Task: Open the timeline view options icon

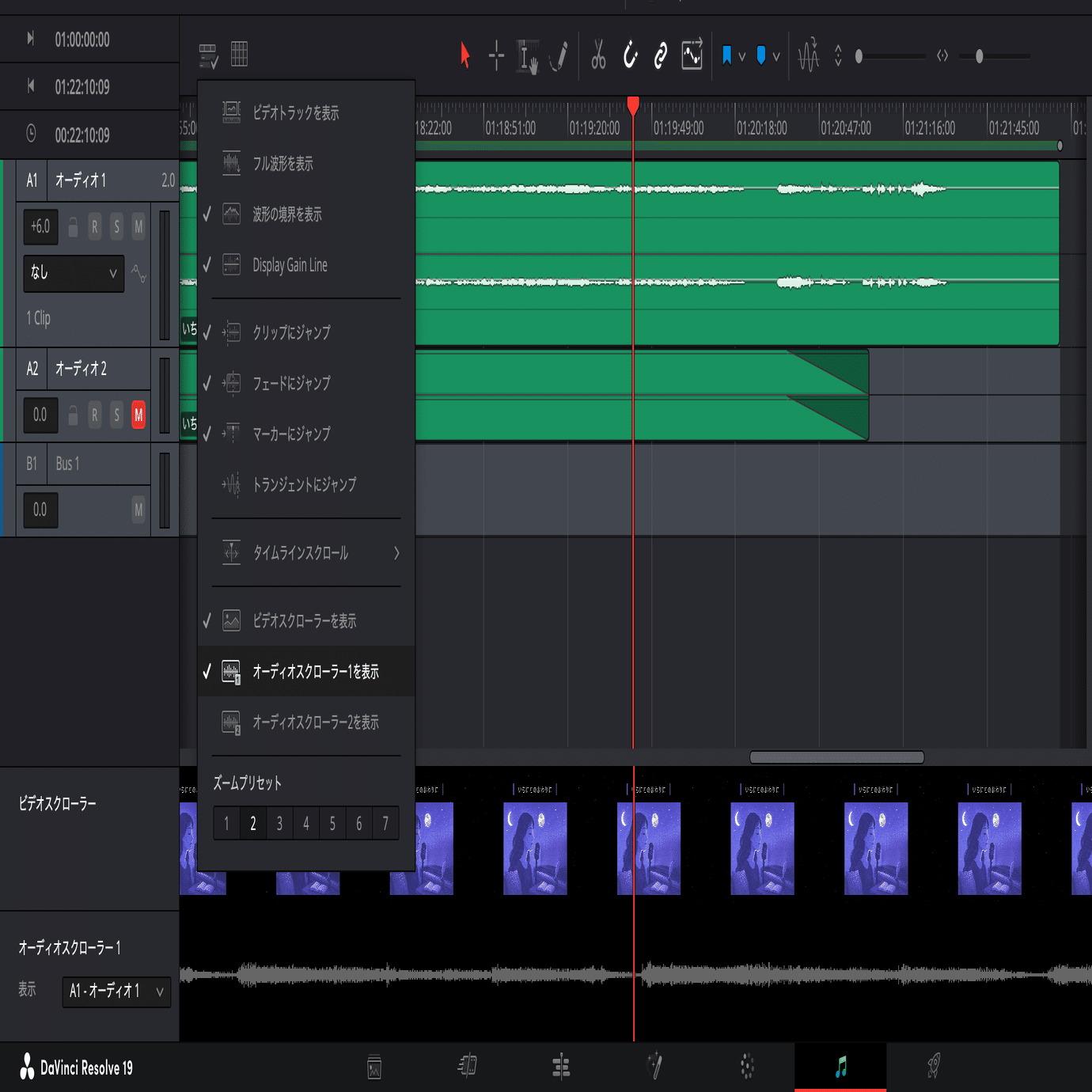Action: pos(208,55)
